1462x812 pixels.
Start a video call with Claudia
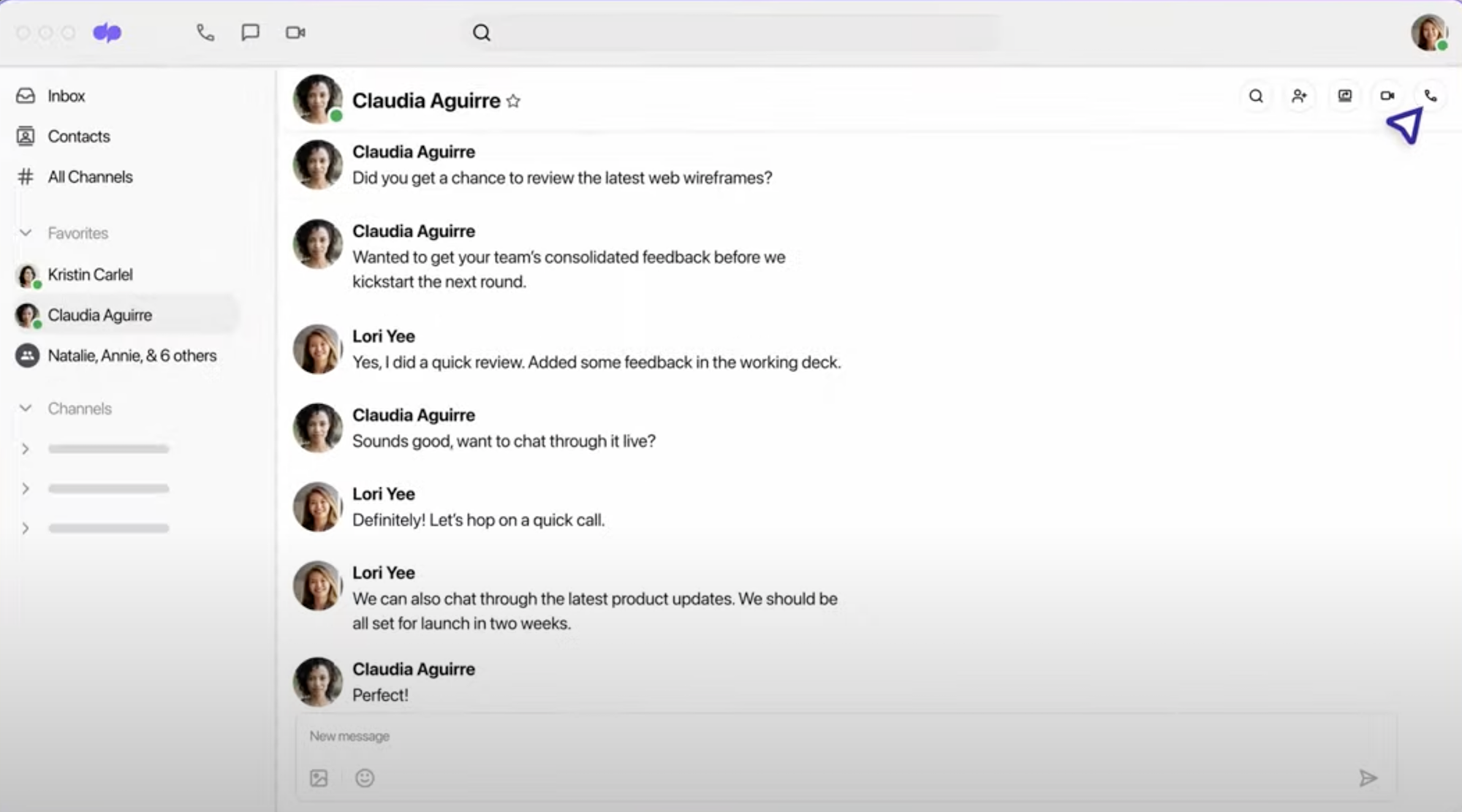(x=1387, y=96)
